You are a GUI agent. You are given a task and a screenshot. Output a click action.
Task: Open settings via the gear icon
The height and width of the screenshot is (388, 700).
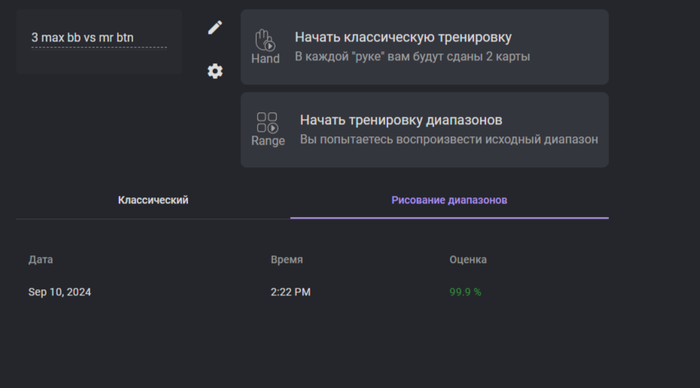click(x=215, y=71)
